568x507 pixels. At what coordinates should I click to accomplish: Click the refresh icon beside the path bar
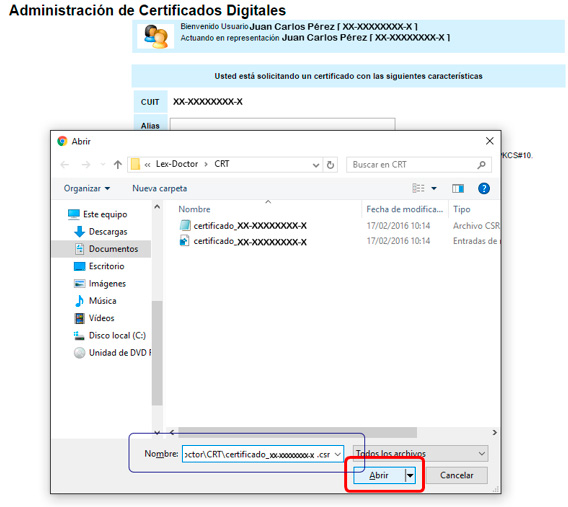(x=330, y=165)
